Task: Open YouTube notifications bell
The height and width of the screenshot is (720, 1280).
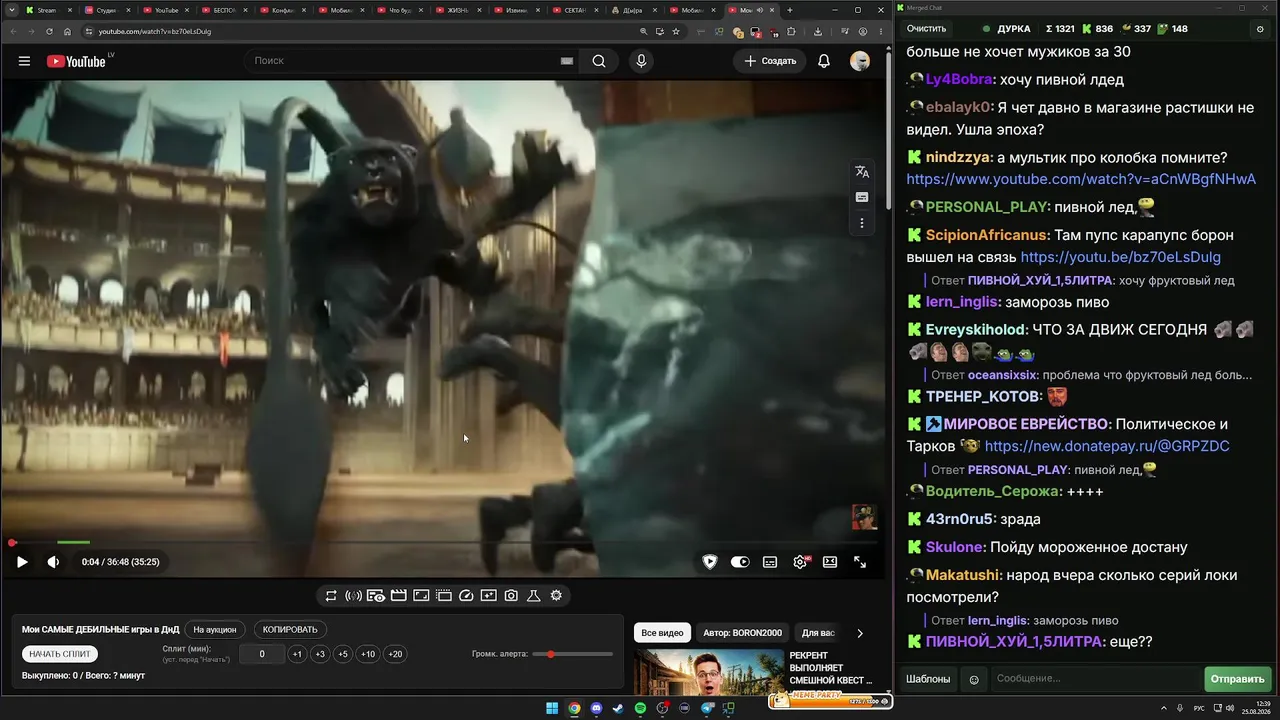Action: (x=824, y=61)
